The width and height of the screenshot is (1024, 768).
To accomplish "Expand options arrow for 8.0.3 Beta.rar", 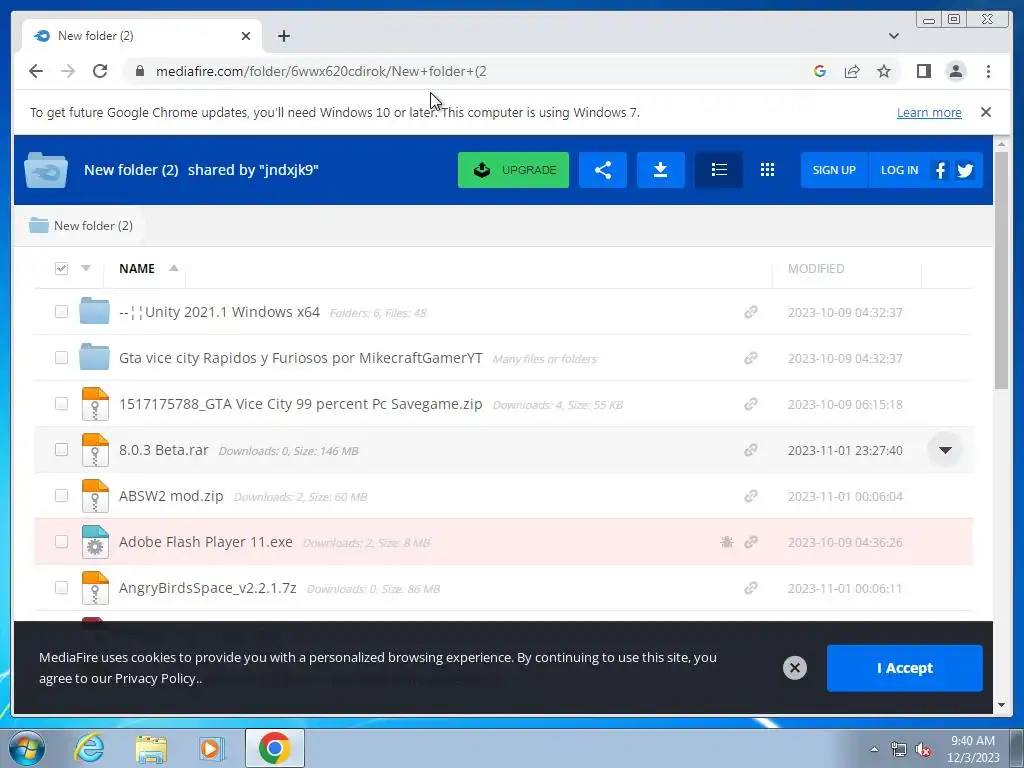I will (x=945, y=450).
